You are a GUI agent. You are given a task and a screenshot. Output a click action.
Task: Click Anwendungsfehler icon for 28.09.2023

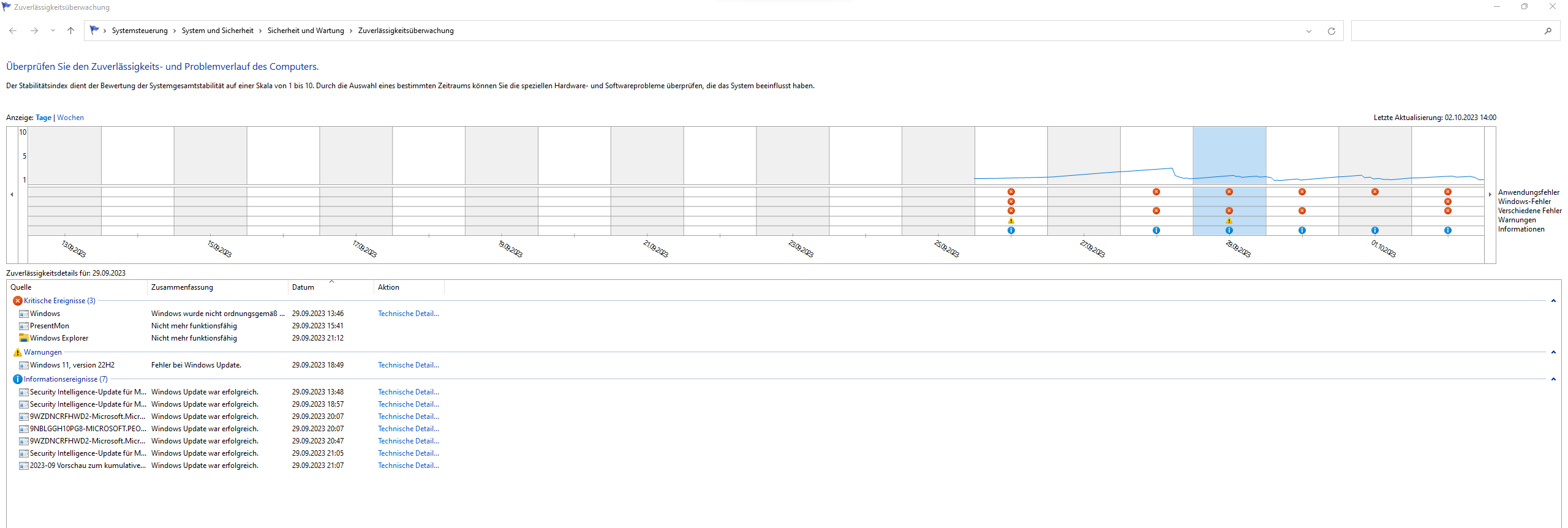coord(1156,192)
